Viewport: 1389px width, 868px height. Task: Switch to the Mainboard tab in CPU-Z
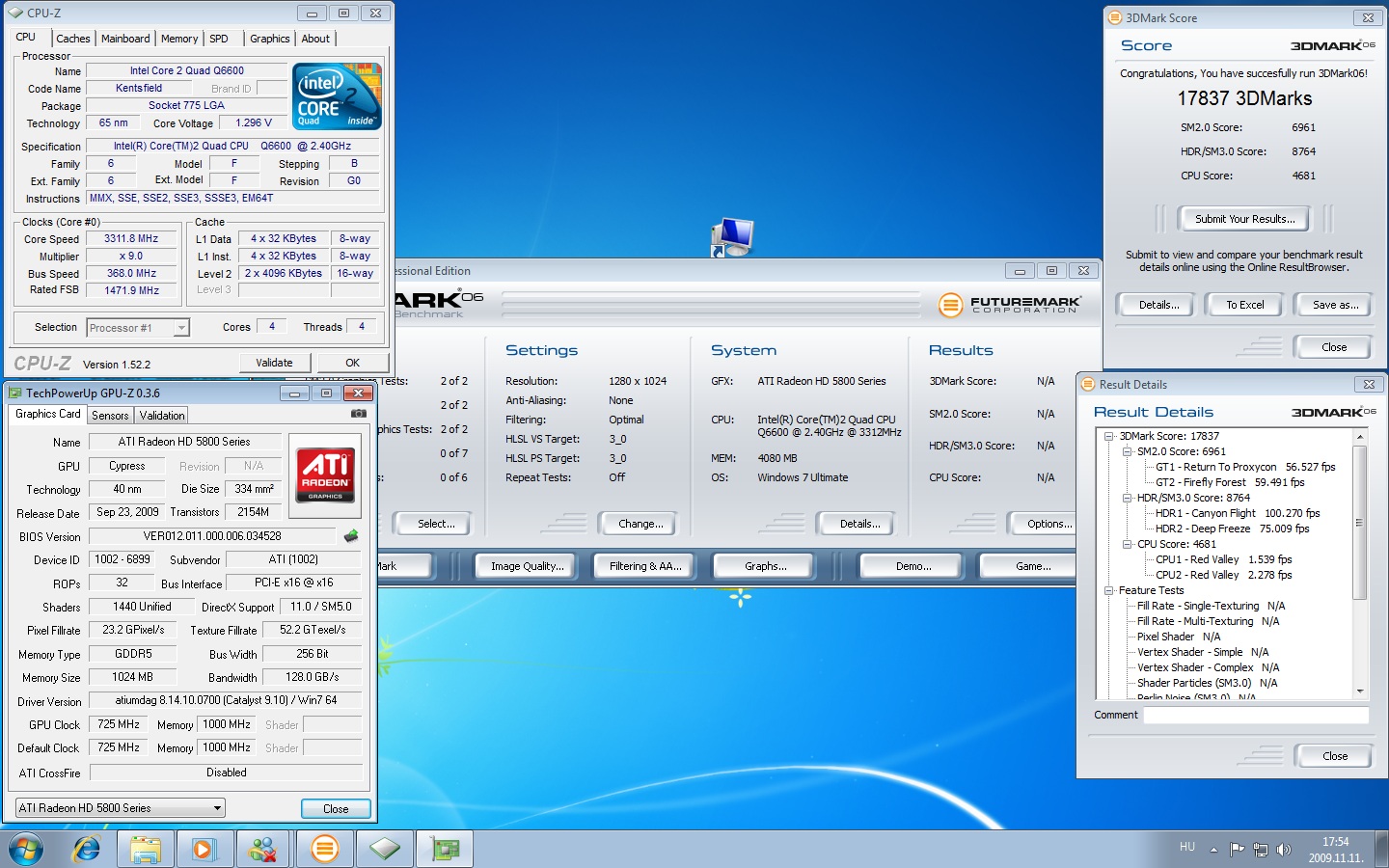pyautogui.click(x=125, y=39)
